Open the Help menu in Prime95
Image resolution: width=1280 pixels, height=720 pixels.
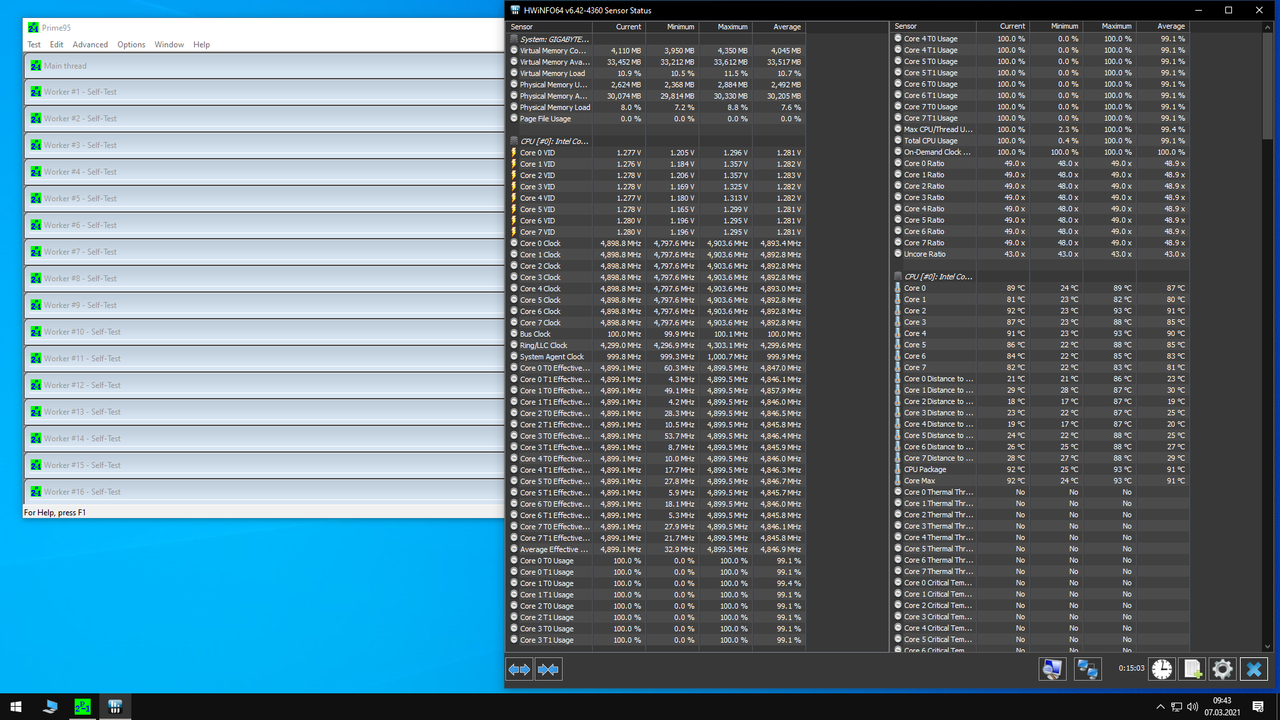201,45
